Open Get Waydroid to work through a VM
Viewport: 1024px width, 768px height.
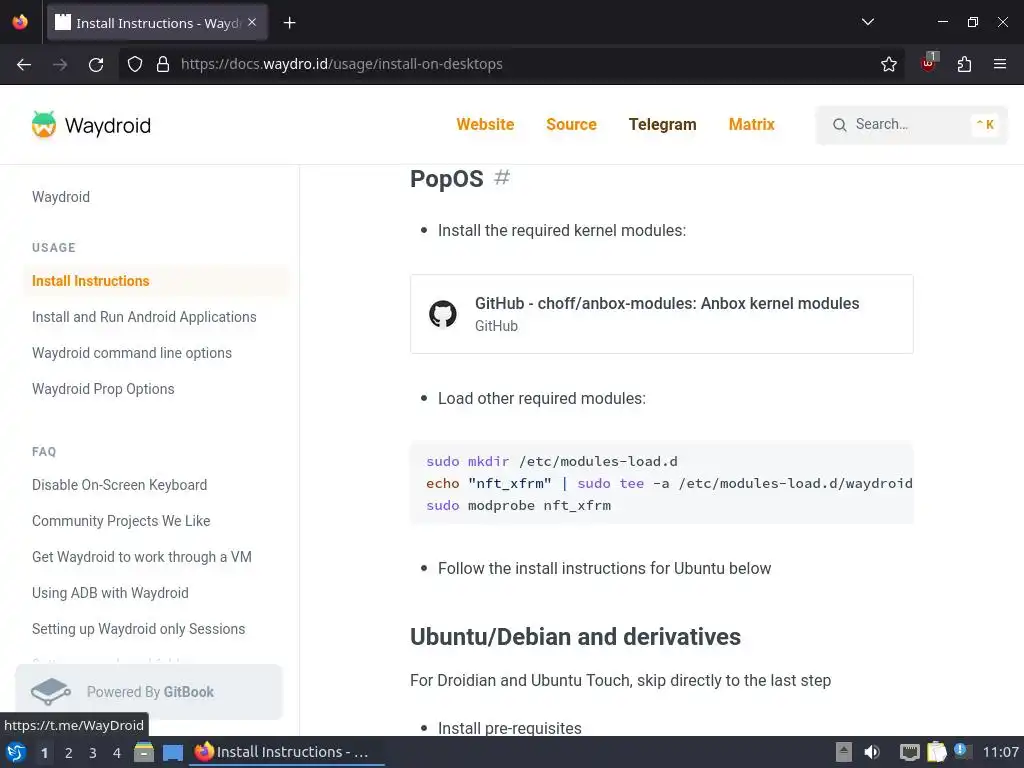click(x=142, y=556)
